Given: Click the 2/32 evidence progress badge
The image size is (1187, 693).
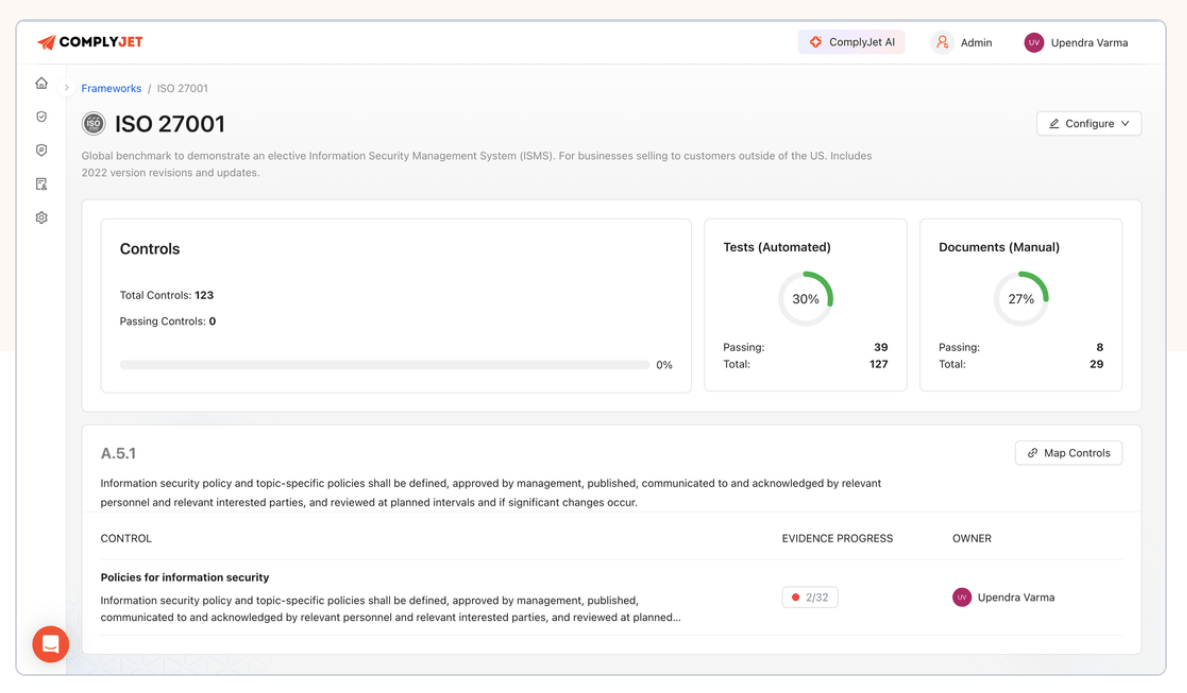Looking at the screenshot, I should [809, 596].
